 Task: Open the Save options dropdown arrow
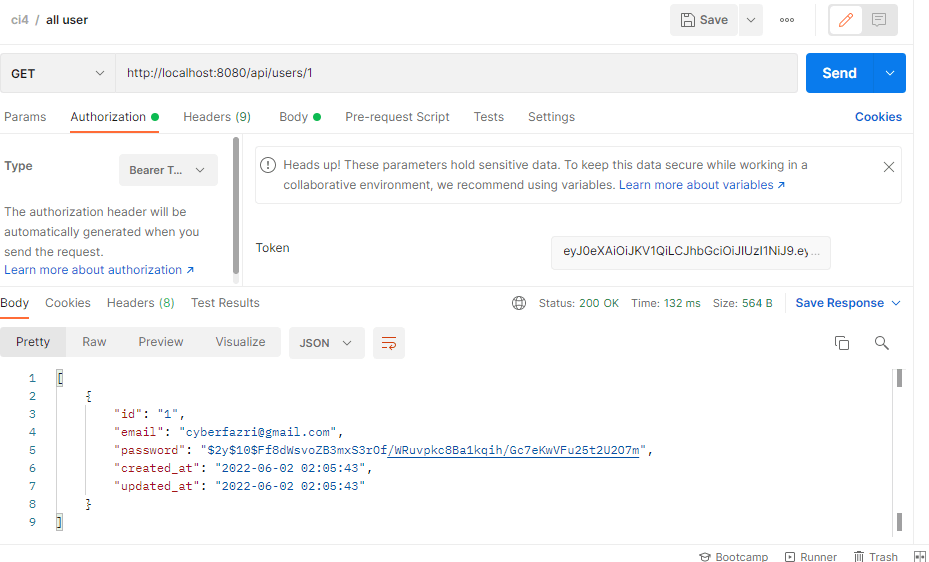[751, 20]
